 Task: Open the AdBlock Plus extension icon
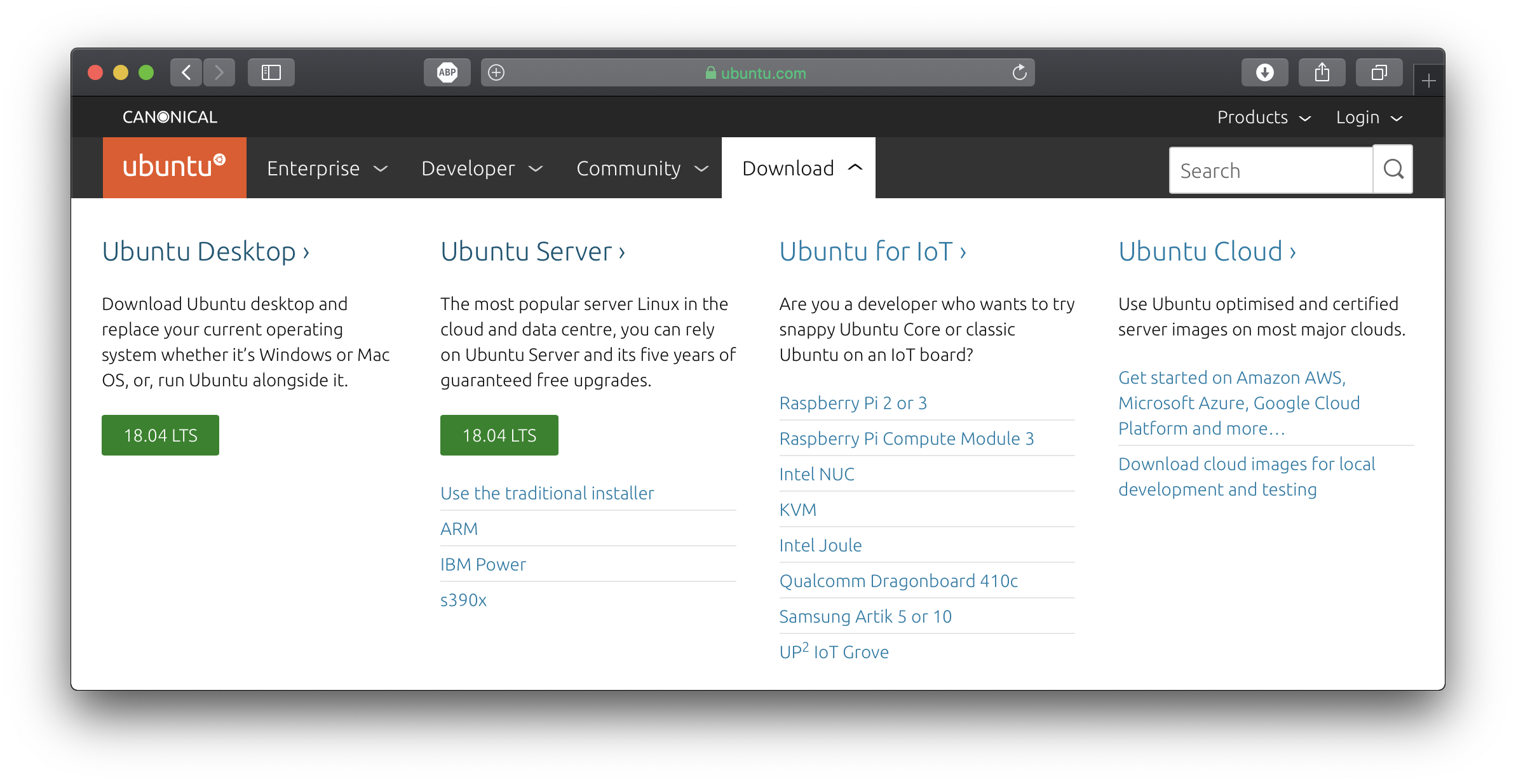click(447, 72)
